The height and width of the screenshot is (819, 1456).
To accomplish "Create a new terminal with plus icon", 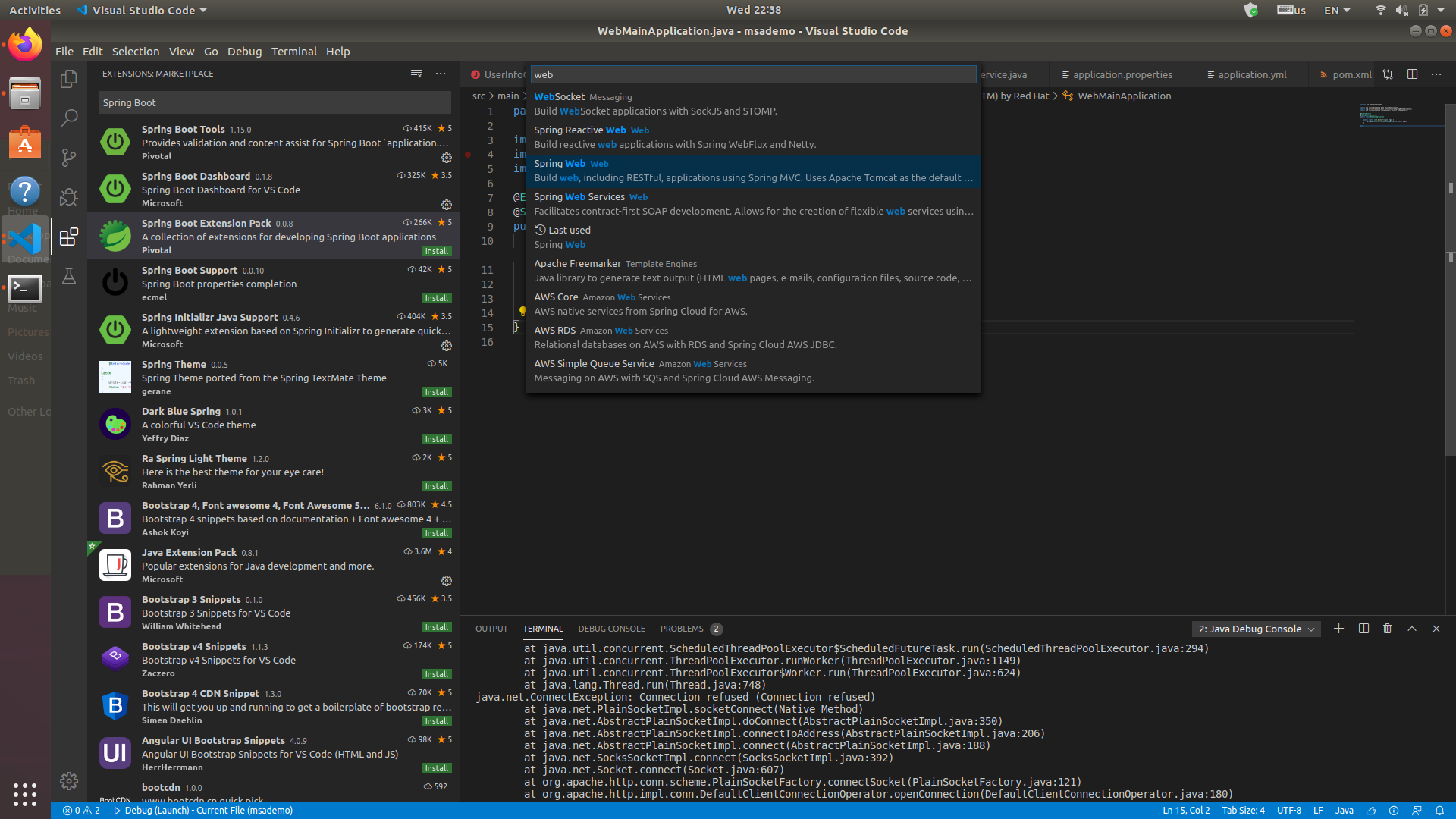I will [x=1338, y=629].
